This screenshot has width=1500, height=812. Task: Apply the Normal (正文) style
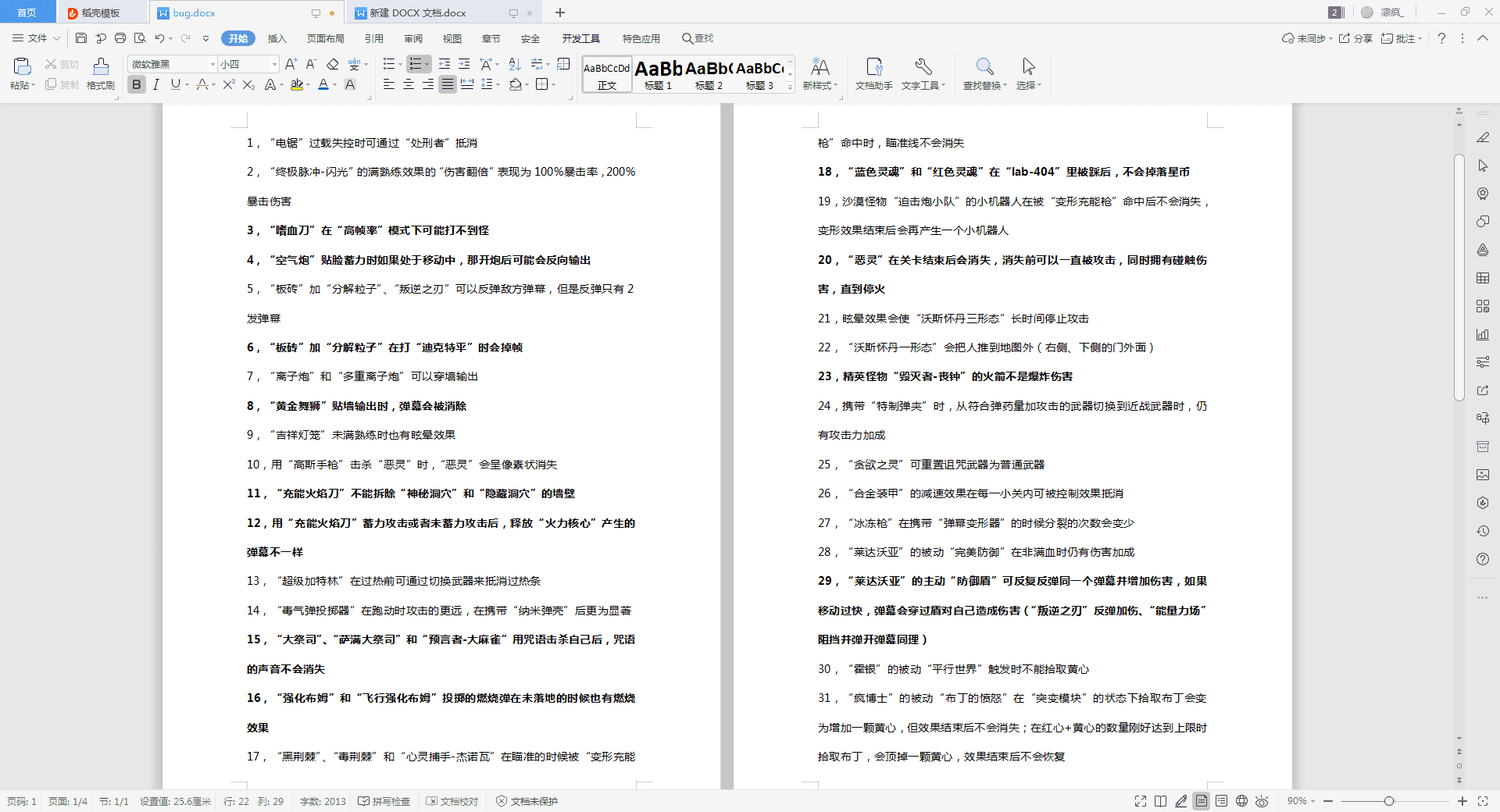tap(607, 75)
